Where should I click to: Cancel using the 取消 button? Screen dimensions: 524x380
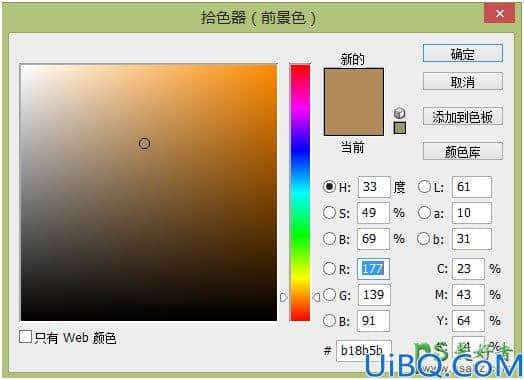pos(463,82)
